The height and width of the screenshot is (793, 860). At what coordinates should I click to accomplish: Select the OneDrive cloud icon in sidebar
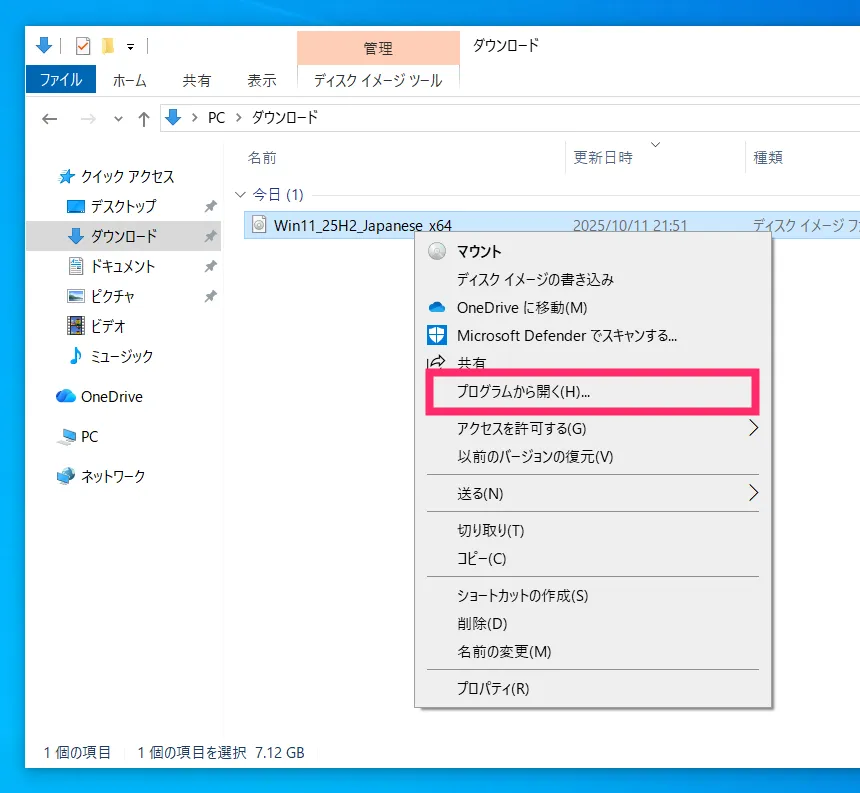click(x=66, y=397)
